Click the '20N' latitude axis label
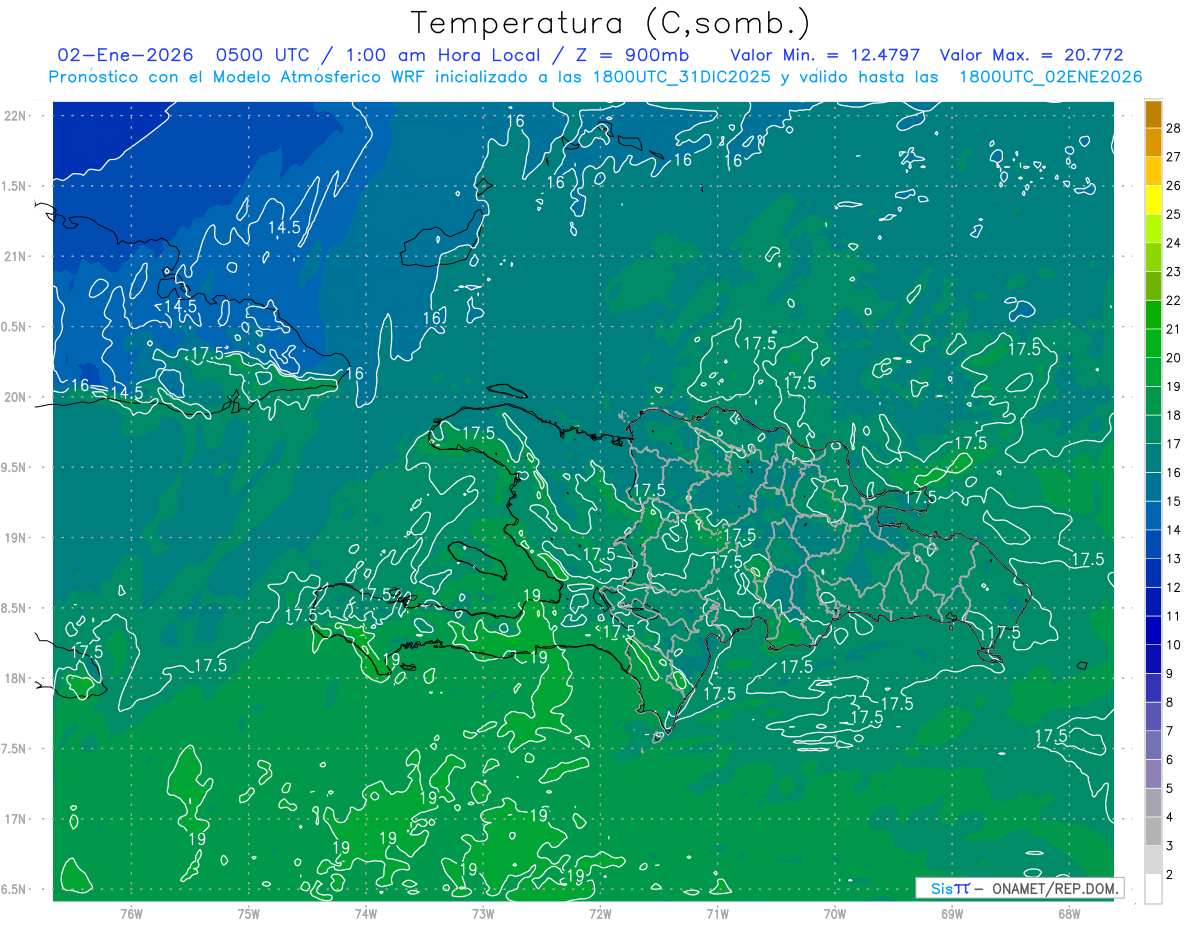Screen dimensions: 1200x927 point(14,397)
